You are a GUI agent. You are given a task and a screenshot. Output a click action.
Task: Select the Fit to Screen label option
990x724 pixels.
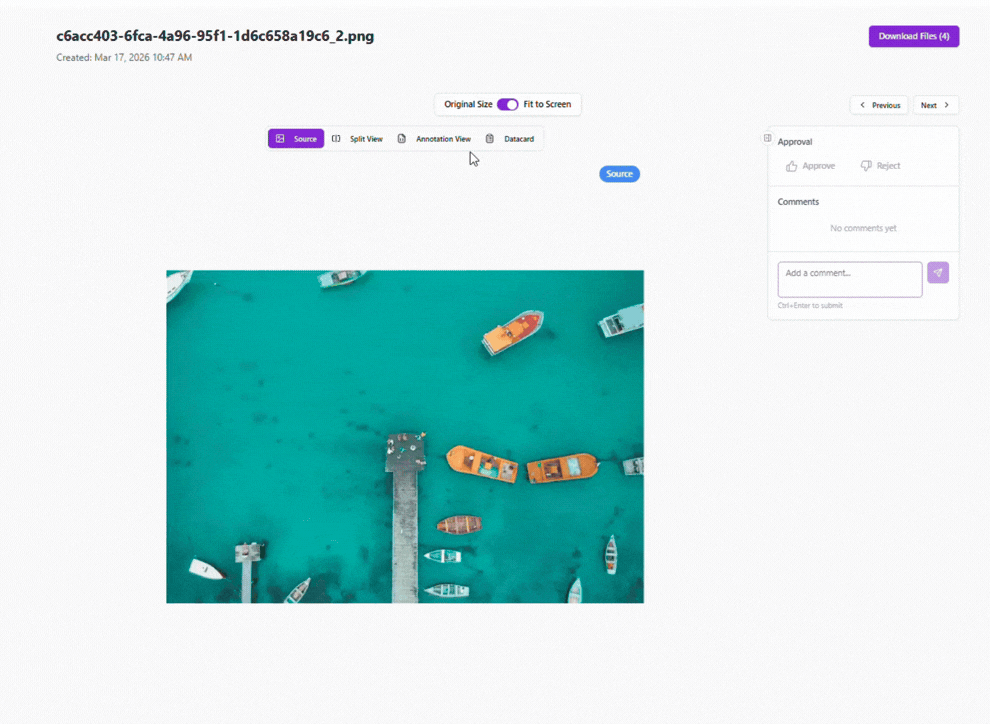(547, 105)
